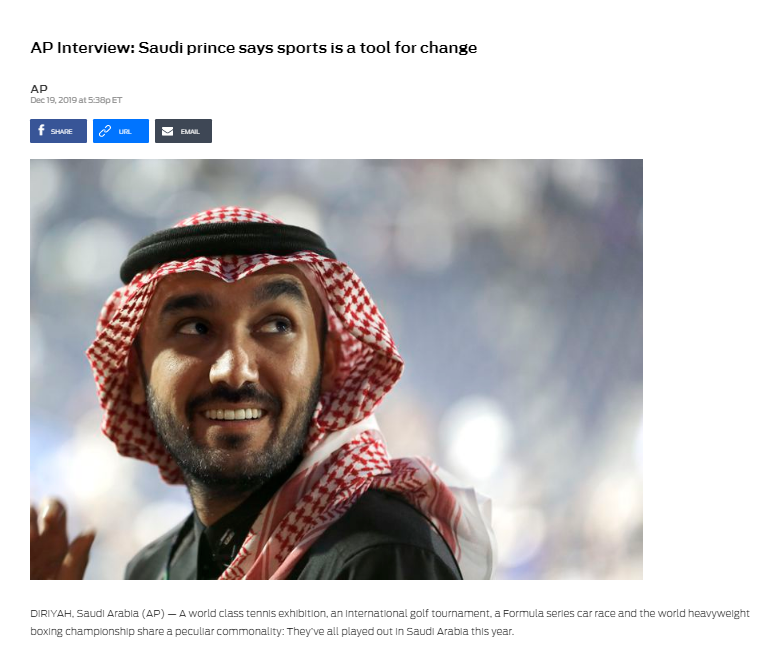Select the AP Interview article headline
The height and width of the screenshot is (647, 772).
[x=254, y=48]
